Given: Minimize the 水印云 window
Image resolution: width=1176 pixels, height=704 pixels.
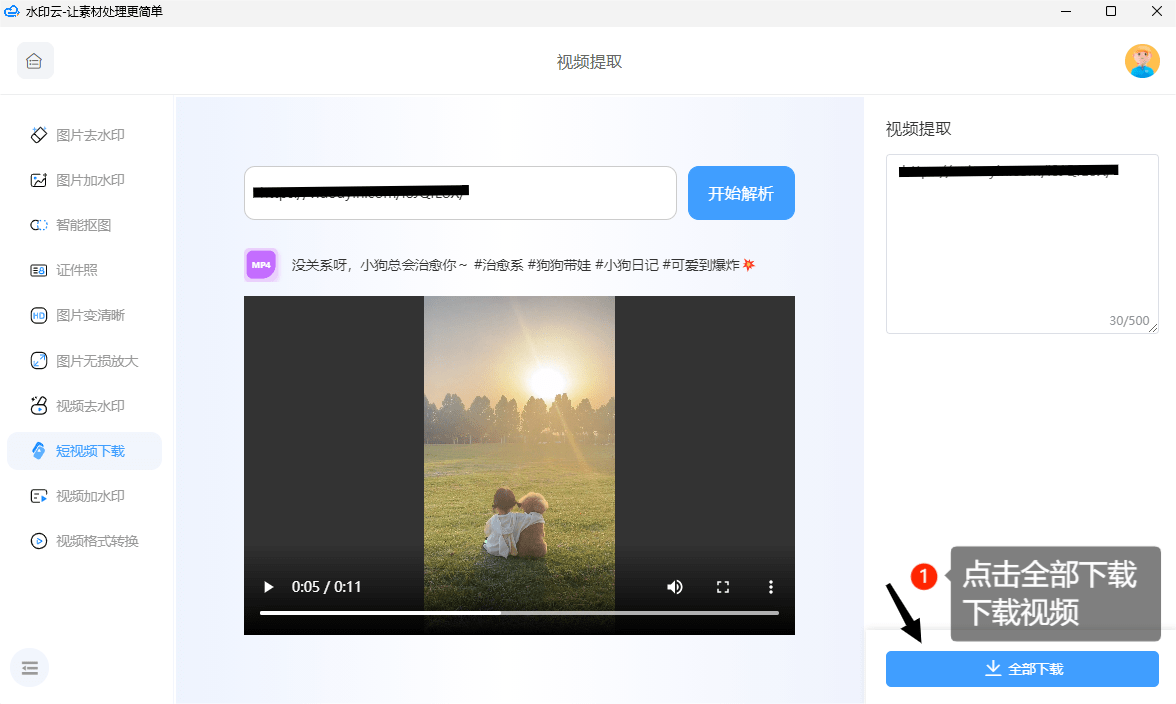Looking at the screenshot, I should click(1066, 11).
